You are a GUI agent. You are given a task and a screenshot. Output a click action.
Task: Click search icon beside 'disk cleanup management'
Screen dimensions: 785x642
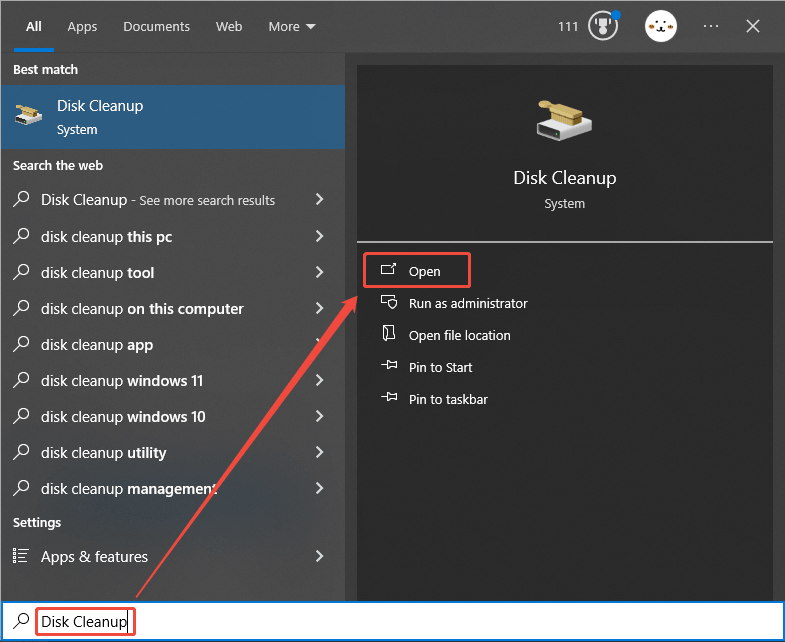tap(21, 487)
